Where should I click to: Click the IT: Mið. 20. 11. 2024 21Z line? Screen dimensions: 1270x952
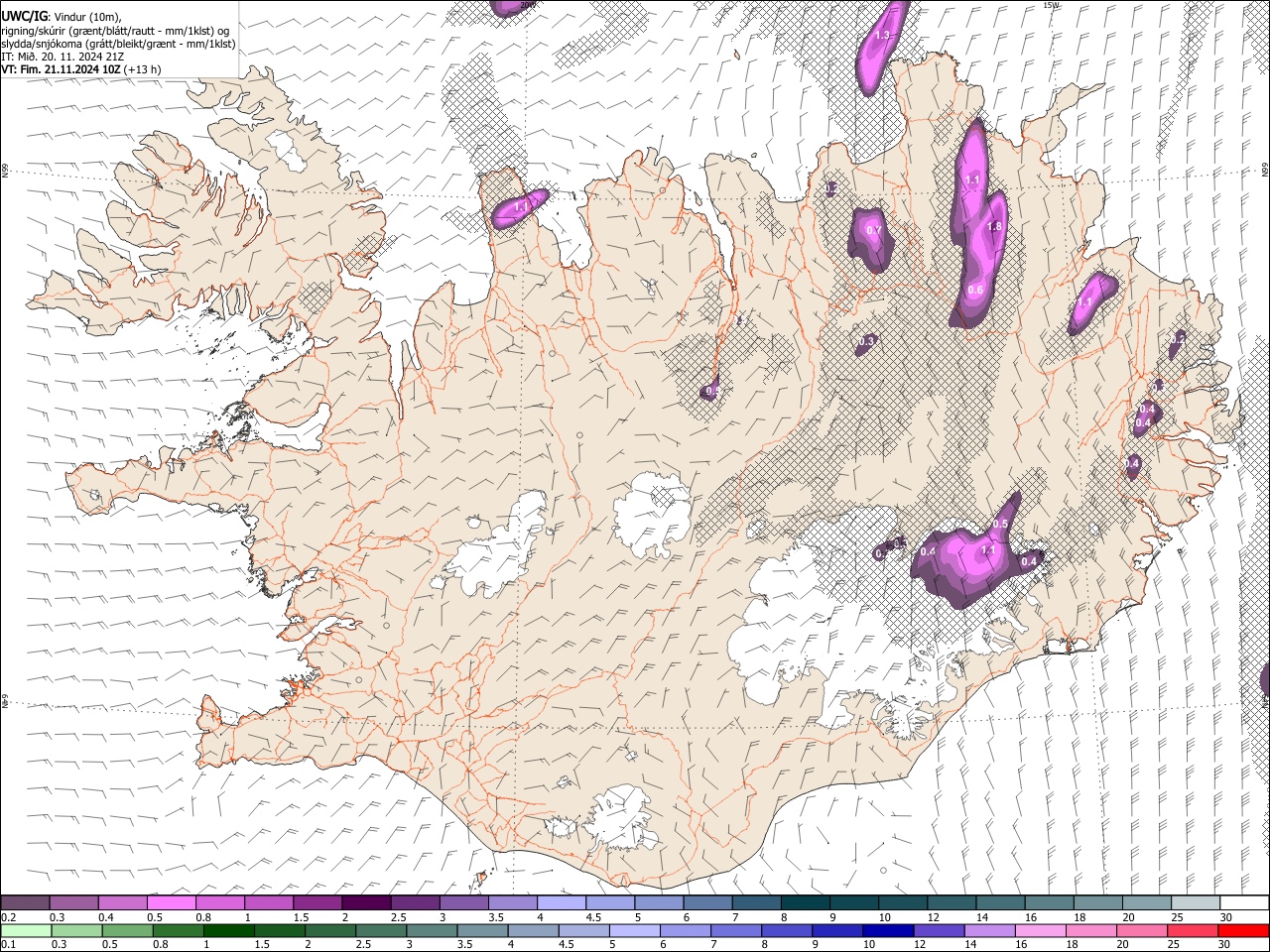(64, 57)
